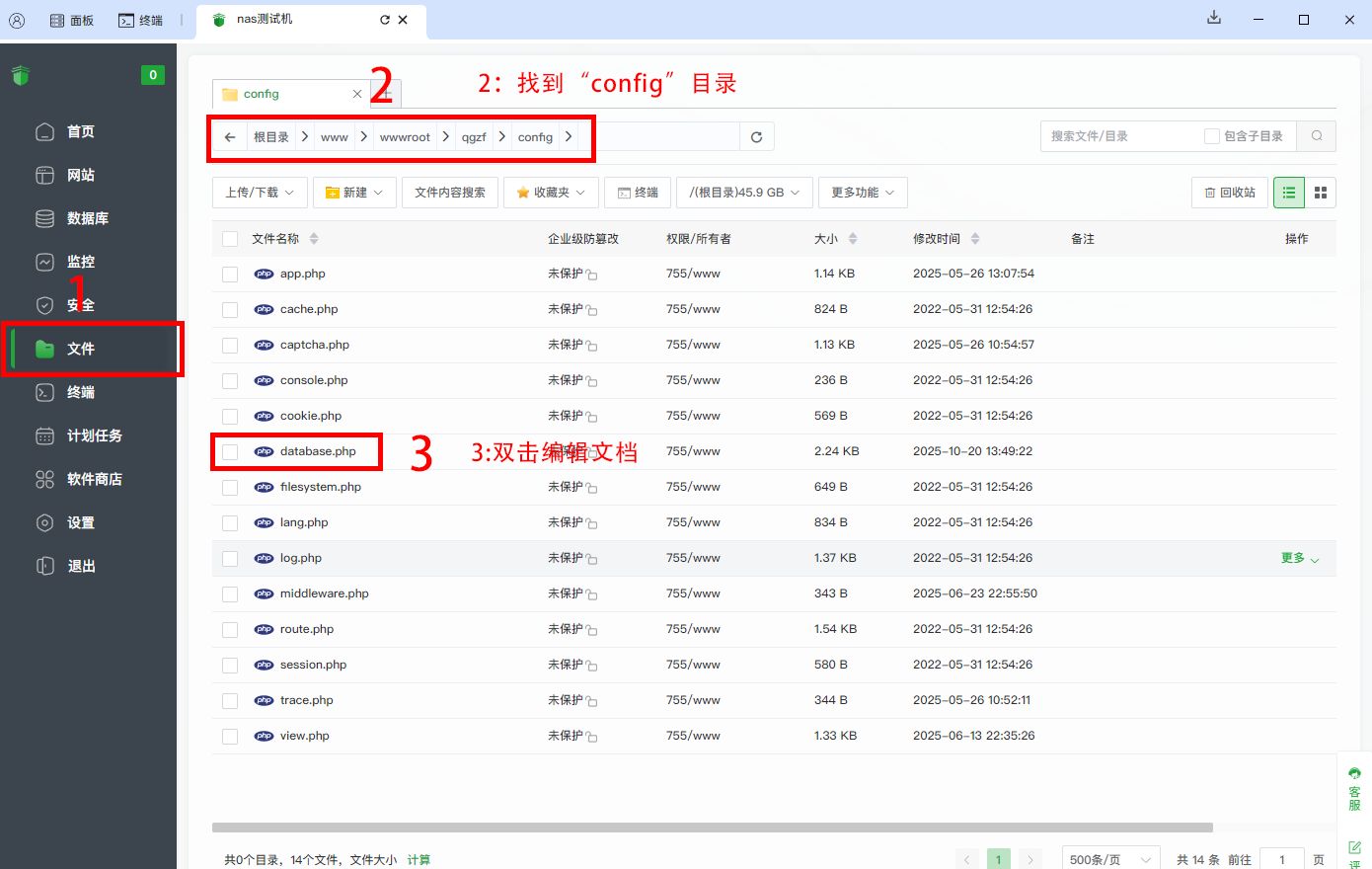The width and height of the screenshot is (1372, 869).
Task: Click the back arrow in the path bar
Action: [x=230, y=137]
